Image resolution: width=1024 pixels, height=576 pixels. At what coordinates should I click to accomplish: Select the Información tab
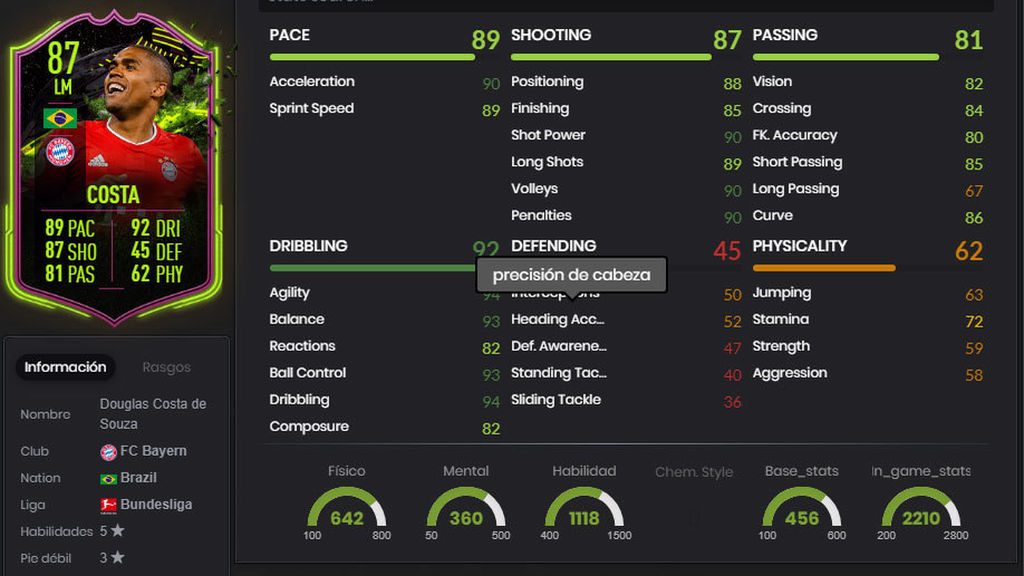(65, 367)
